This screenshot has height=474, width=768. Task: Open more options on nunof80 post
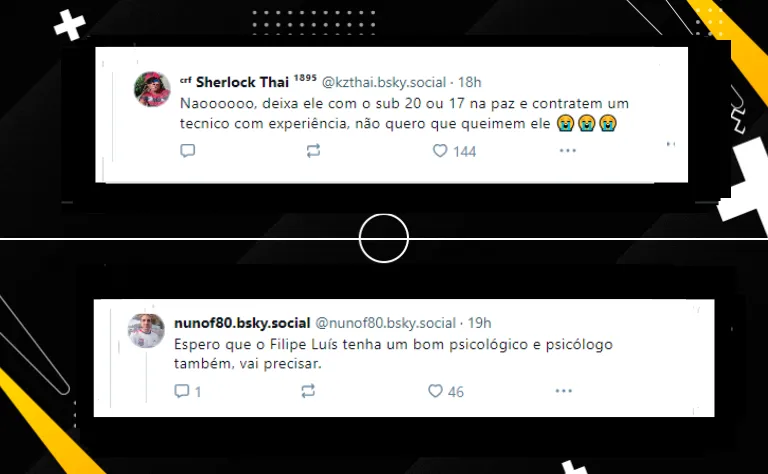pyautogui.click(x=564, y=391)
